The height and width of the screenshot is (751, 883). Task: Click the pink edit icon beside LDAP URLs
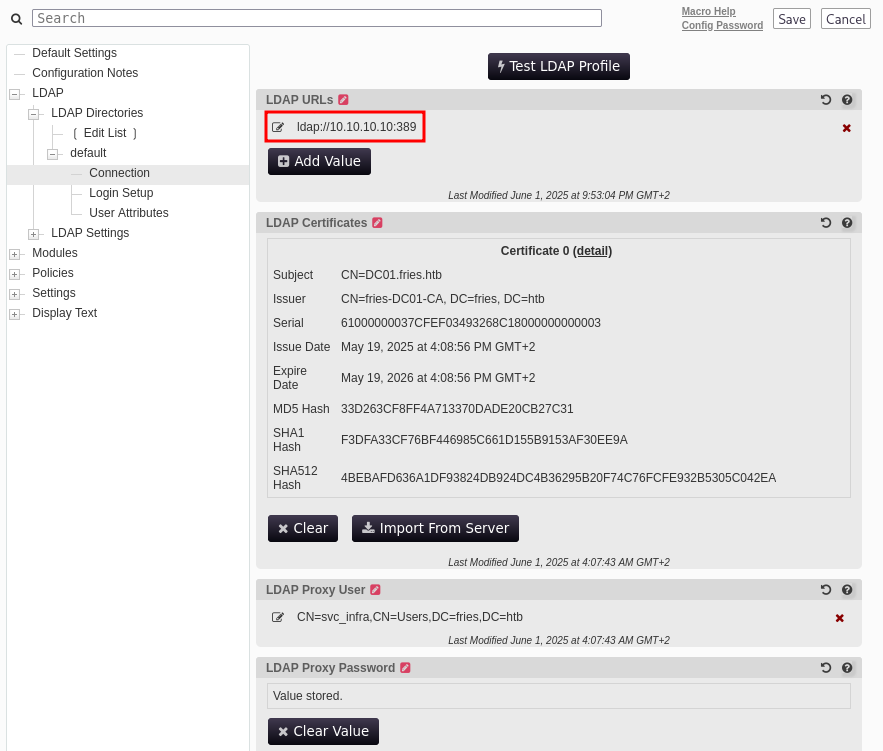pos(344,100)
